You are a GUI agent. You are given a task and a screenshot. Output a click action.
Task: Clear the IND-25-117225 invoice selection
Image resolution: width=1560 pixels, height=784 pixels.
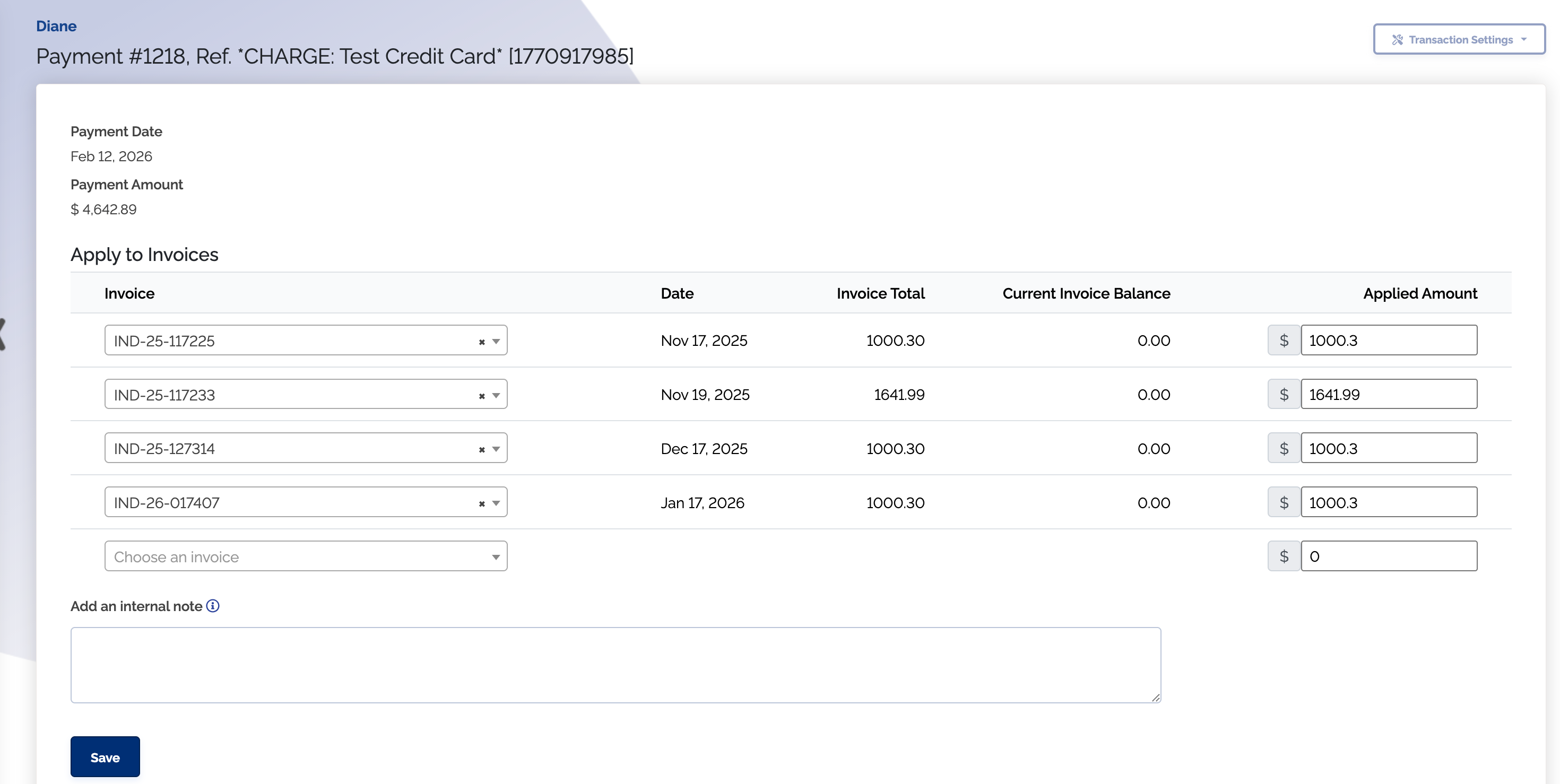point(481,342)
